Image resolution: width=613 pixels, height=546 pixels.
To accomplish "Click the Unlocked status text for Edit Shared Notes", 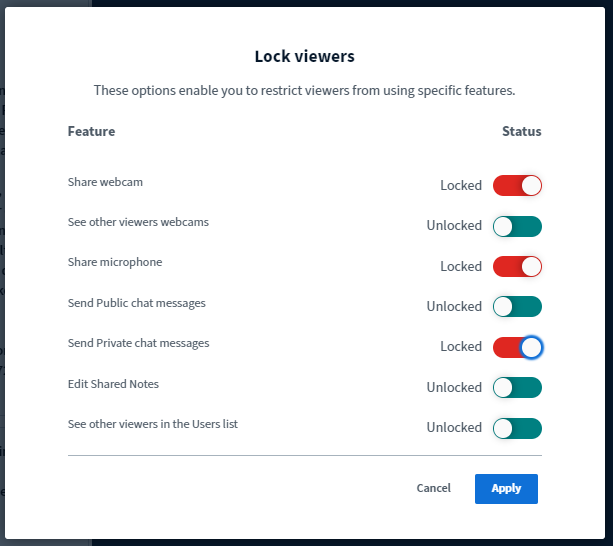I will click(454, 387).
